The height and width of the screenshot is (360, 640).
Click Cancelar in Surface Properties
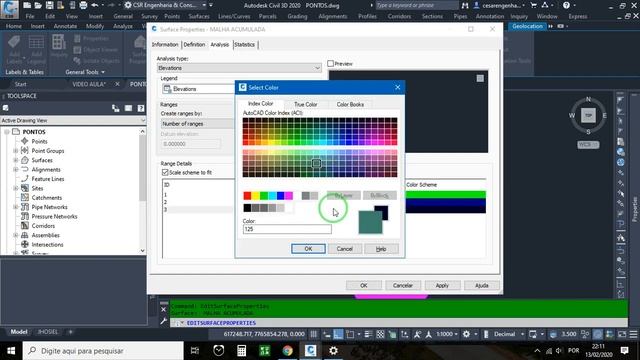(403, 285)
